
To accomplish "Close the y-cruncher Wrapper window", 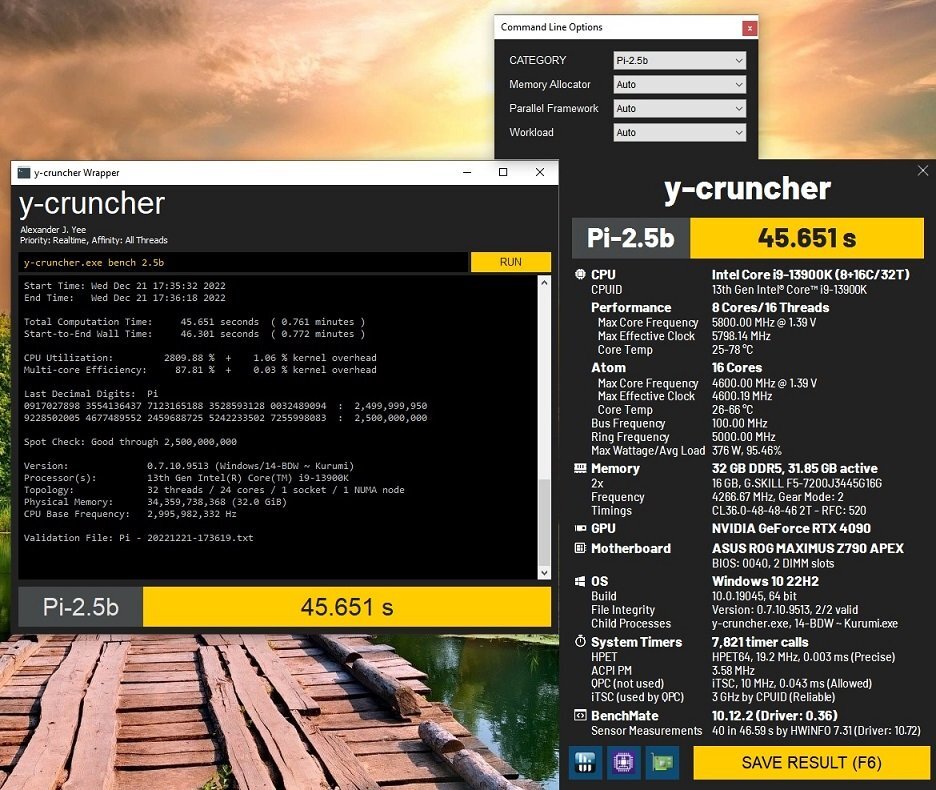I will click(x=540, y=173).
